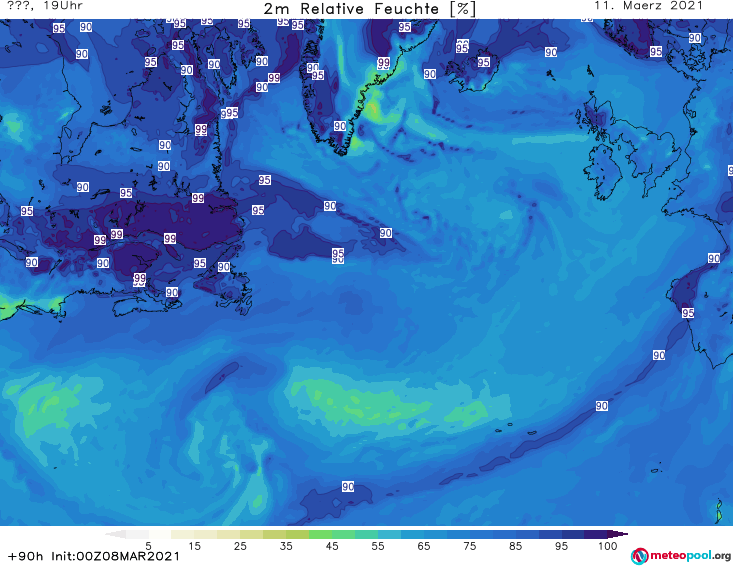The image size is (733, 566).
Task: Click the colorbar legend label '35'
Action: [x=286, y=546]
